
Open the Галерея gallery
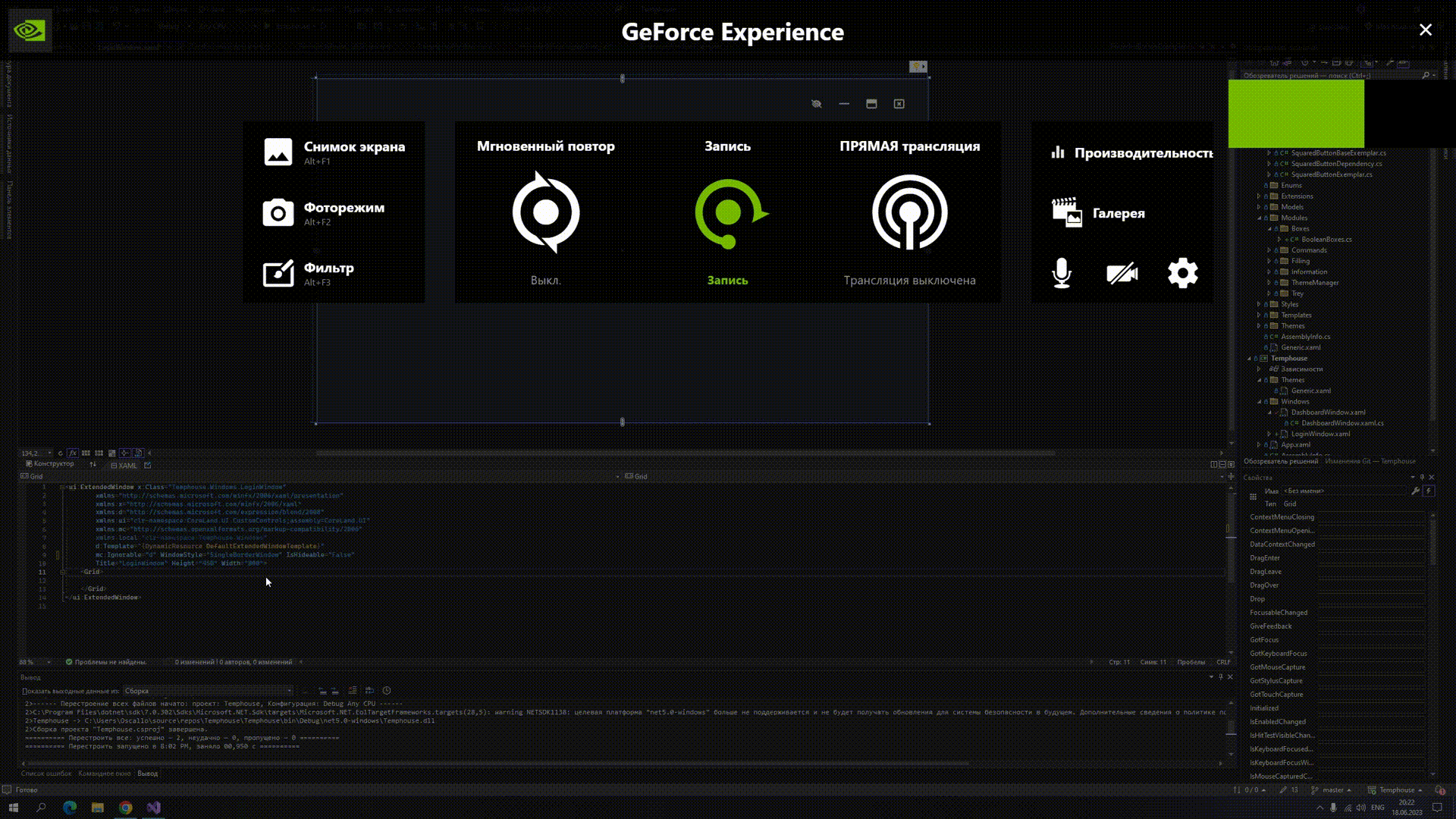(x=1098, y=213)
